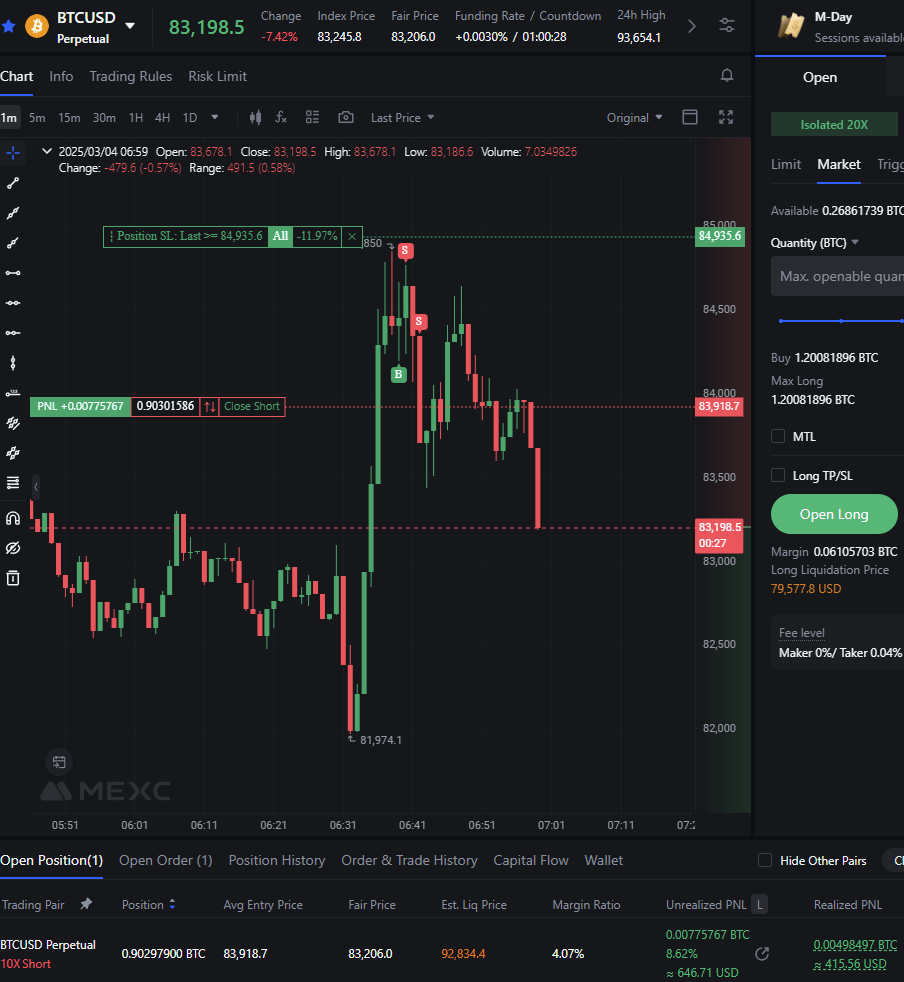Sort by the Position column arrows
Image resolution: width=904 pixels, height=982 pixels.
[172, 904]
